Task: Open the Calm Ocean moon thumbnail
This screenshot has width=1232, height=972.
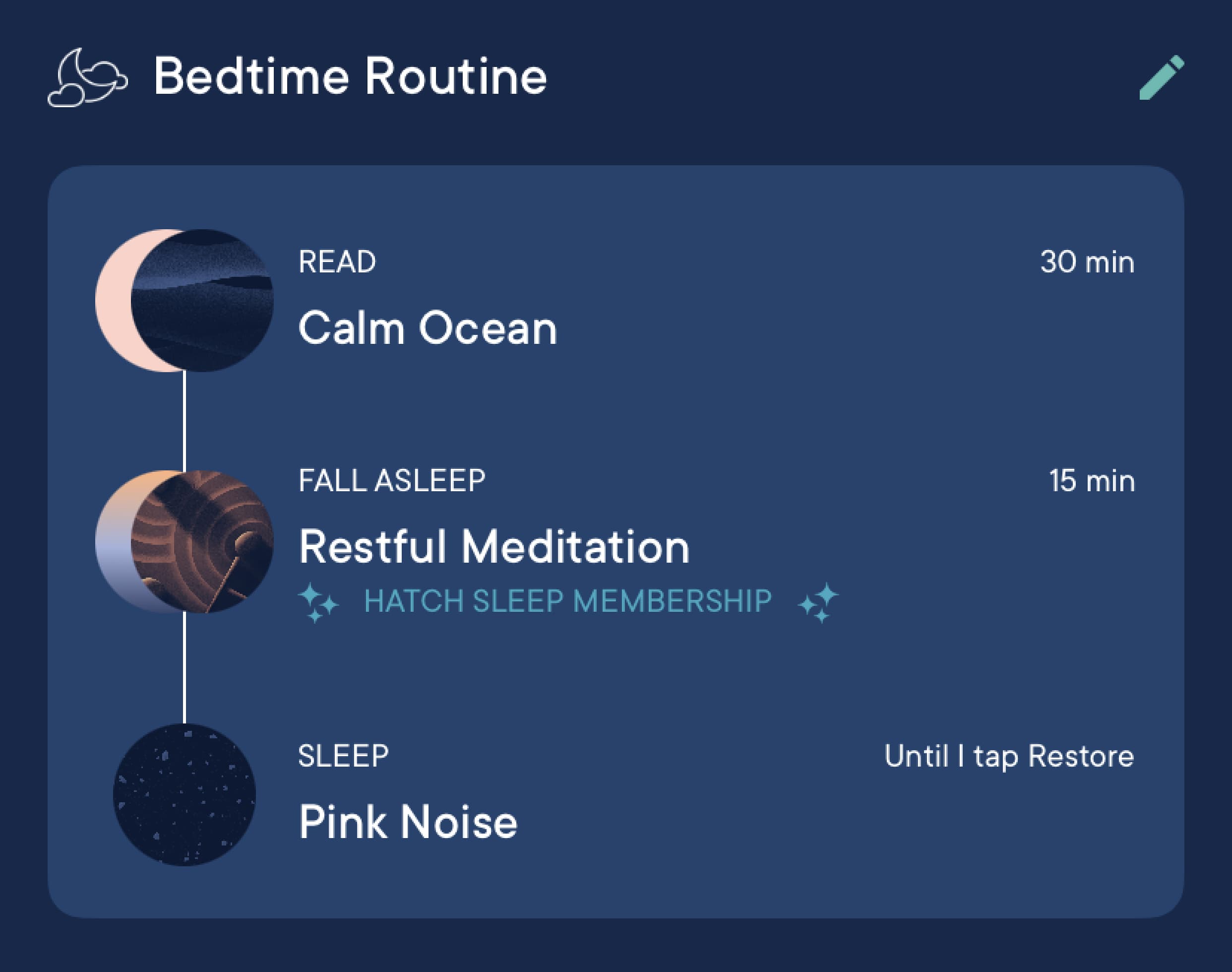Action: coord(185,301)
